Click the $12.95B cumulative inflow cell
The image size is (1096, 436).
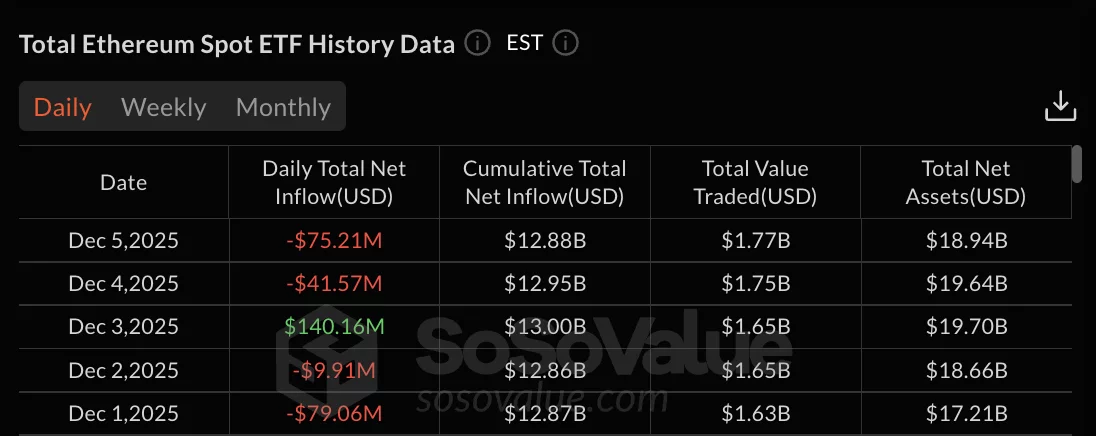(544, 284)
